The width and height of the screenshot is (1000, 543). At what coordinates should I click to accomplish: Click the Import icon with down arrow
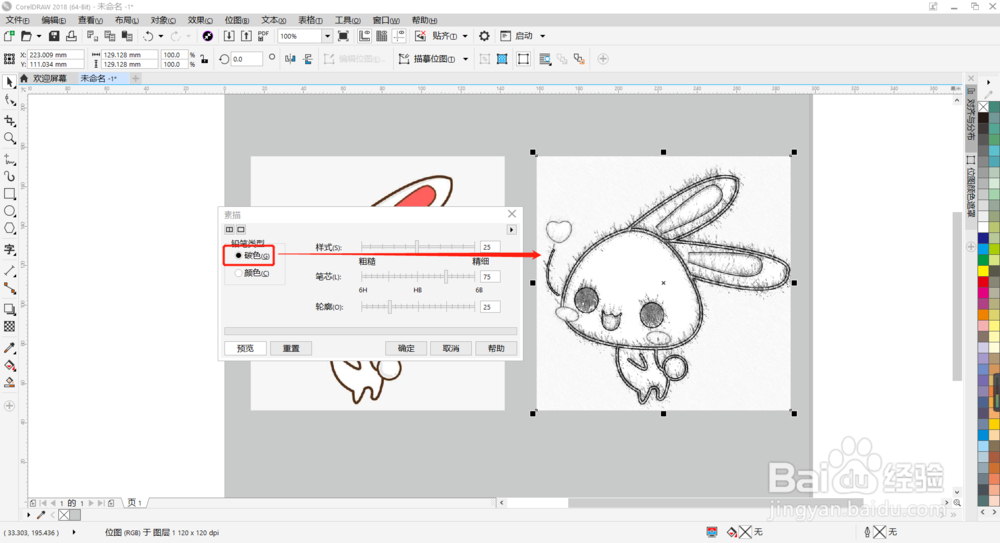(229, 36)
